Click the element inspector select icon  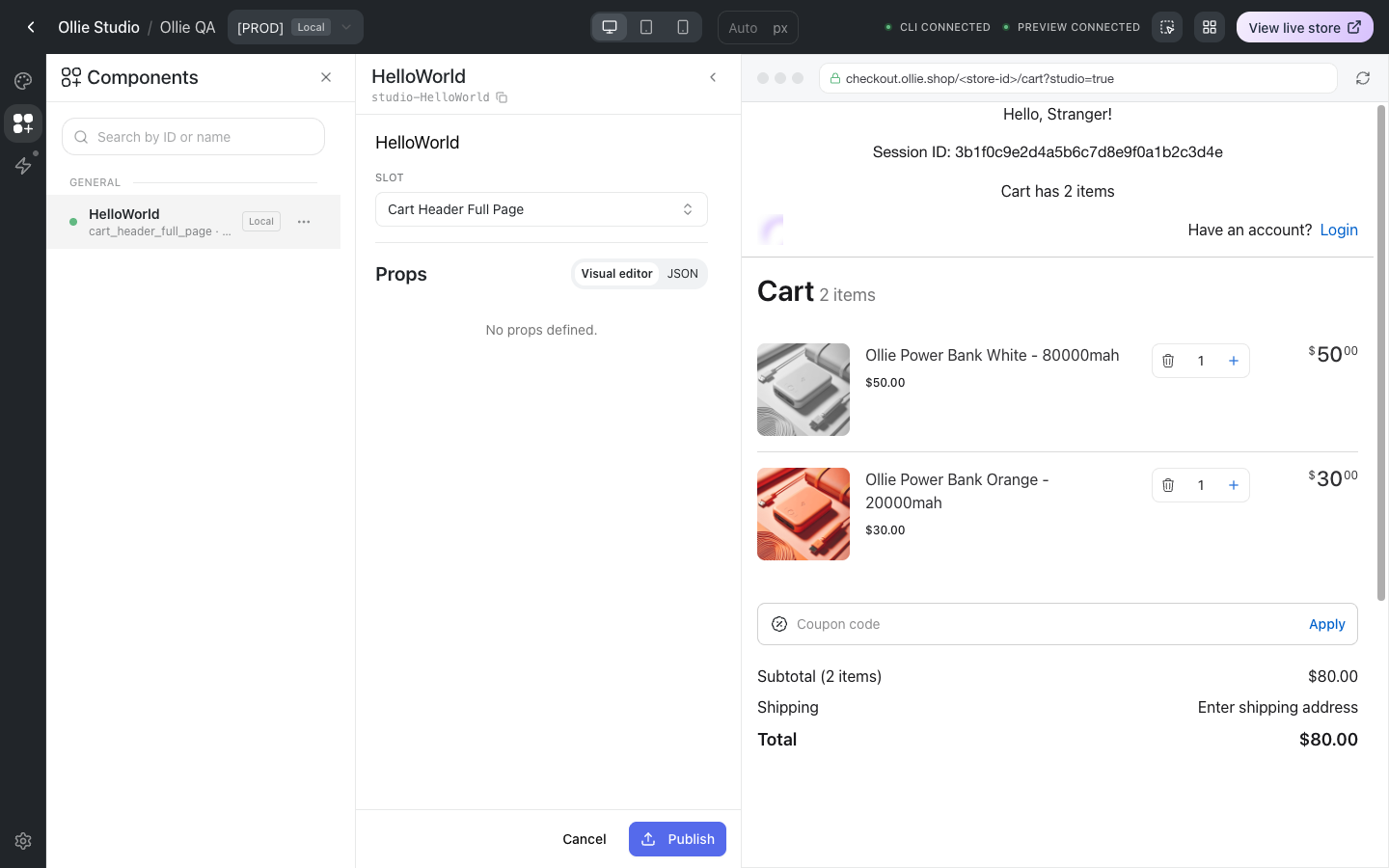1167,27
